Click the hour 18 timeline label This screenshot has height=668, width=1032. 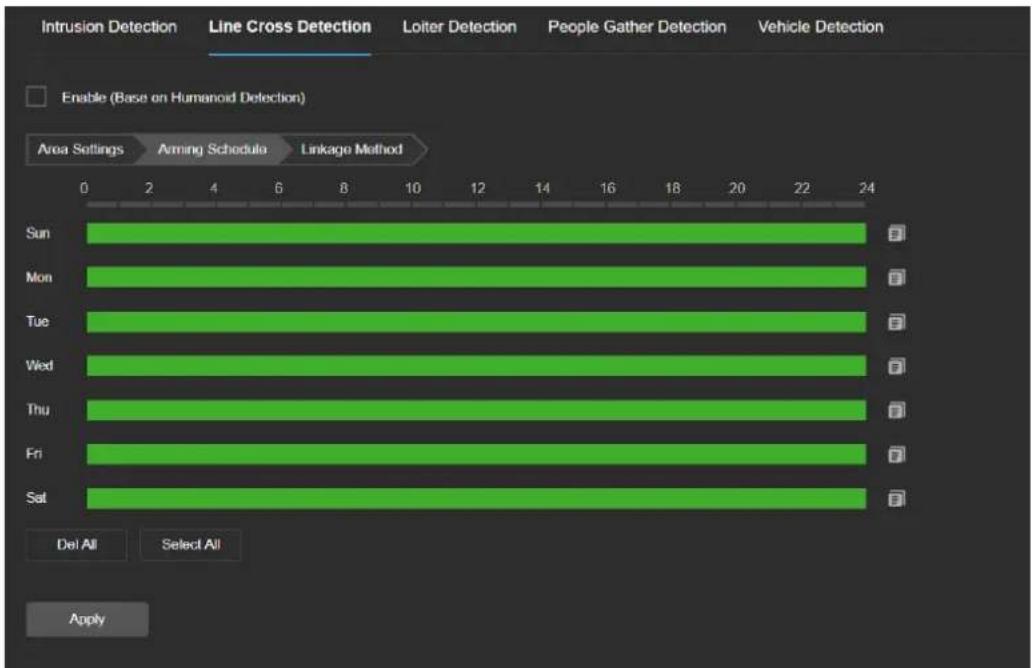tap(672, 188)
